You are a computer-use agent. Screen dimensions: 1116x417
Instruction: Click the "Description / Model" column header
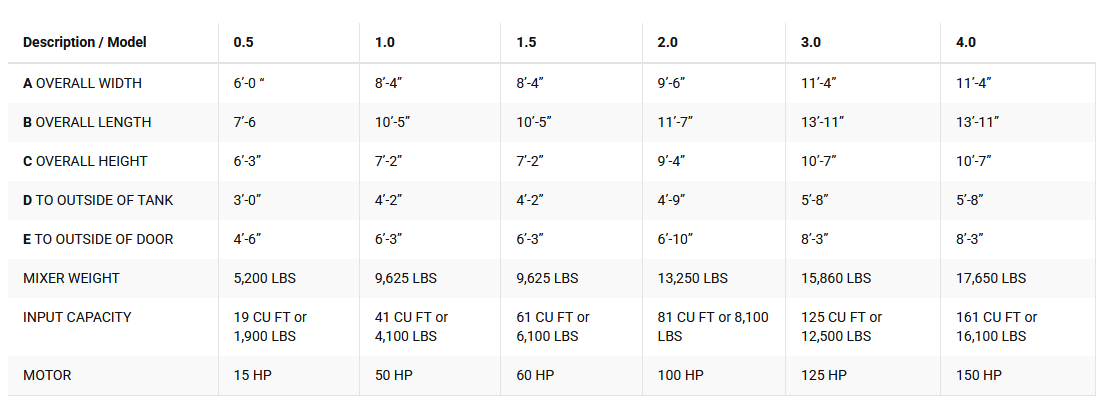pyautogui.click(x=85, y=42)
